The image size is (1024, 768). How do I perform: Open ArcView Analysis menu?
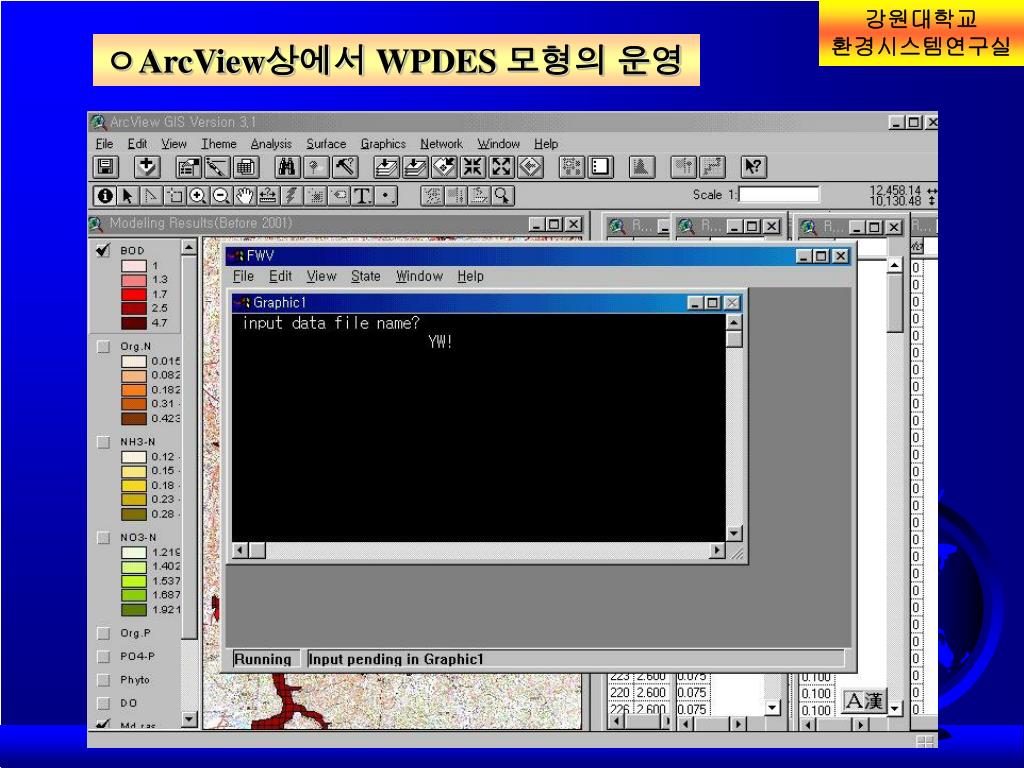tap(271, 144)
